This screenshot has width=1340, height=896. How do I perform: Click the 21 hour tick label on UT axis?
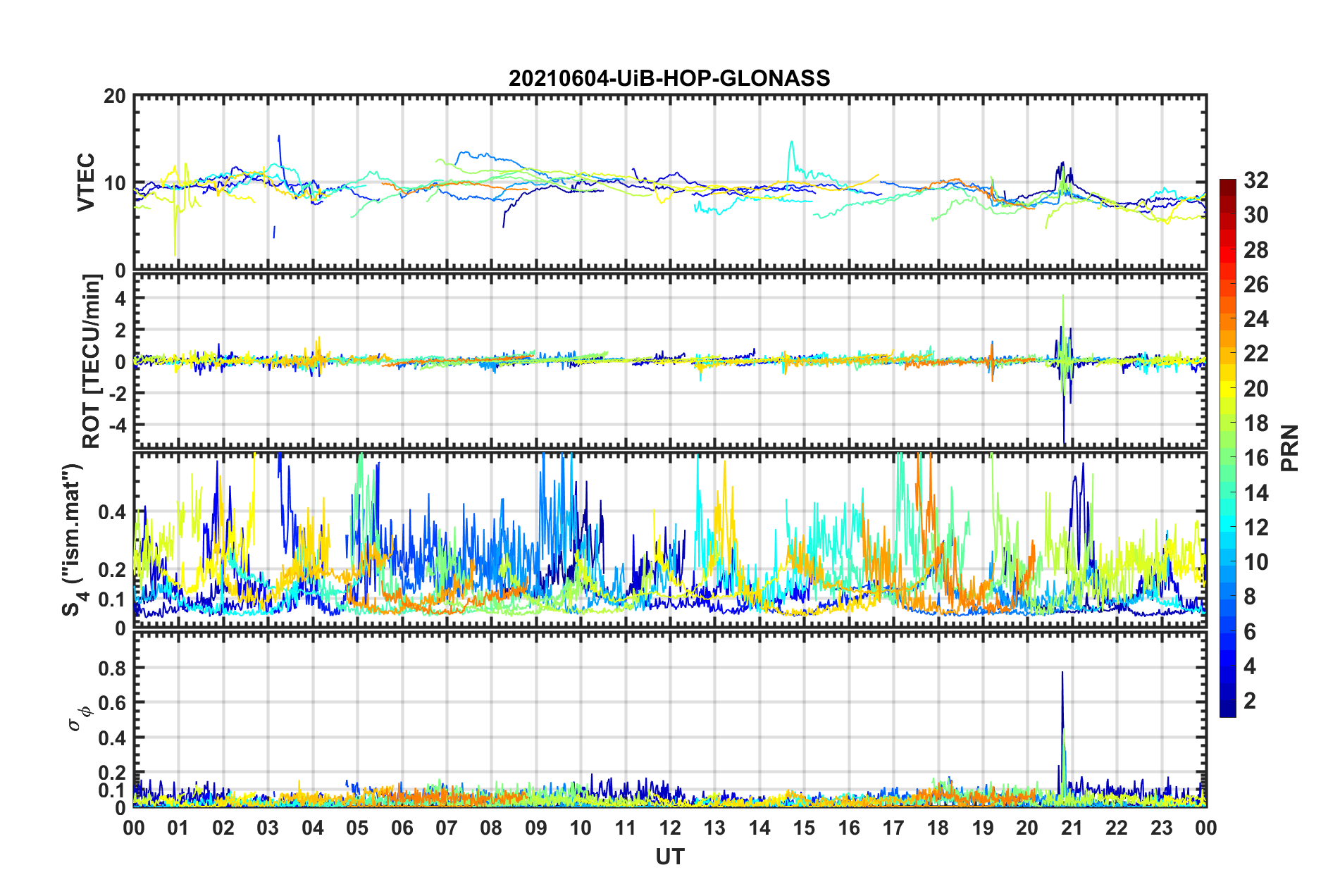point(1072,828)
